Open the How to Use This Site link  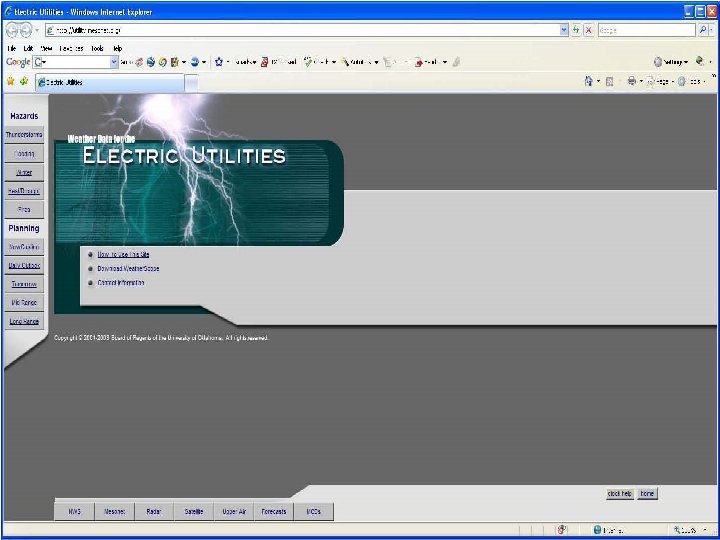pyautogui.click(x=124, y=254)
